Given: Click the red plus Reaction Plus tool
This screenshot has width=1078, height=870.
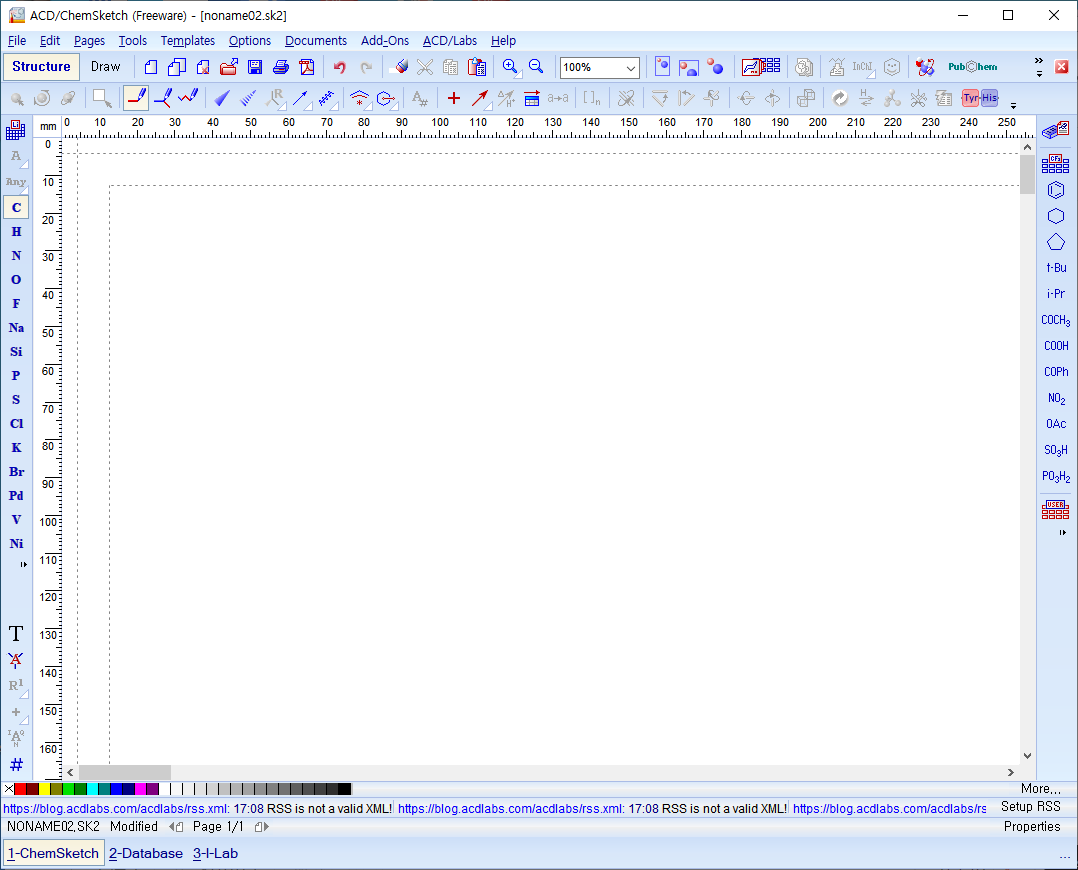Looking at the screenshot, I should coord(454,98).
